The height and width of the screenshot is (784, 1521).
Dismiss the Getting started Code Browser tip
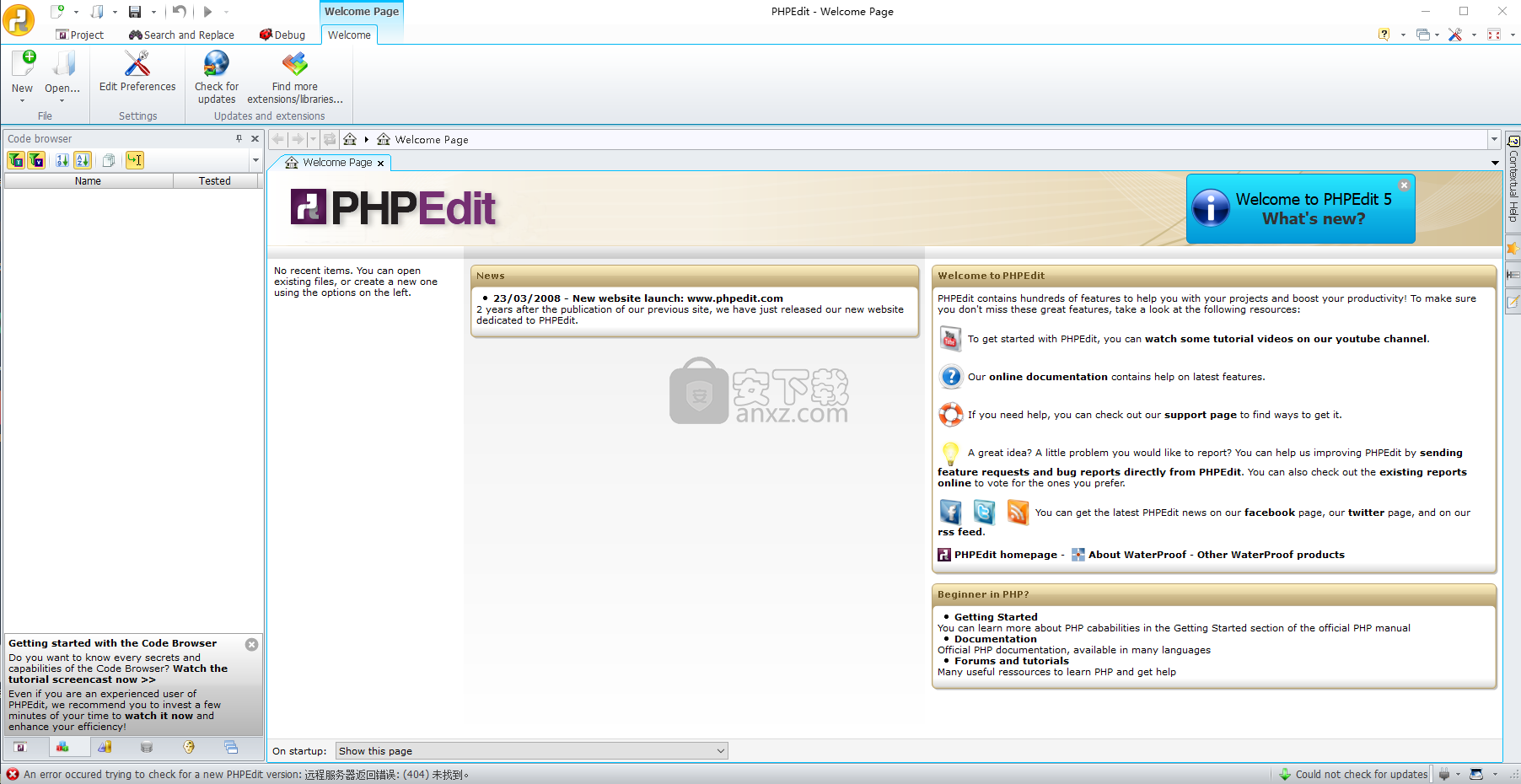pos(251,644)
